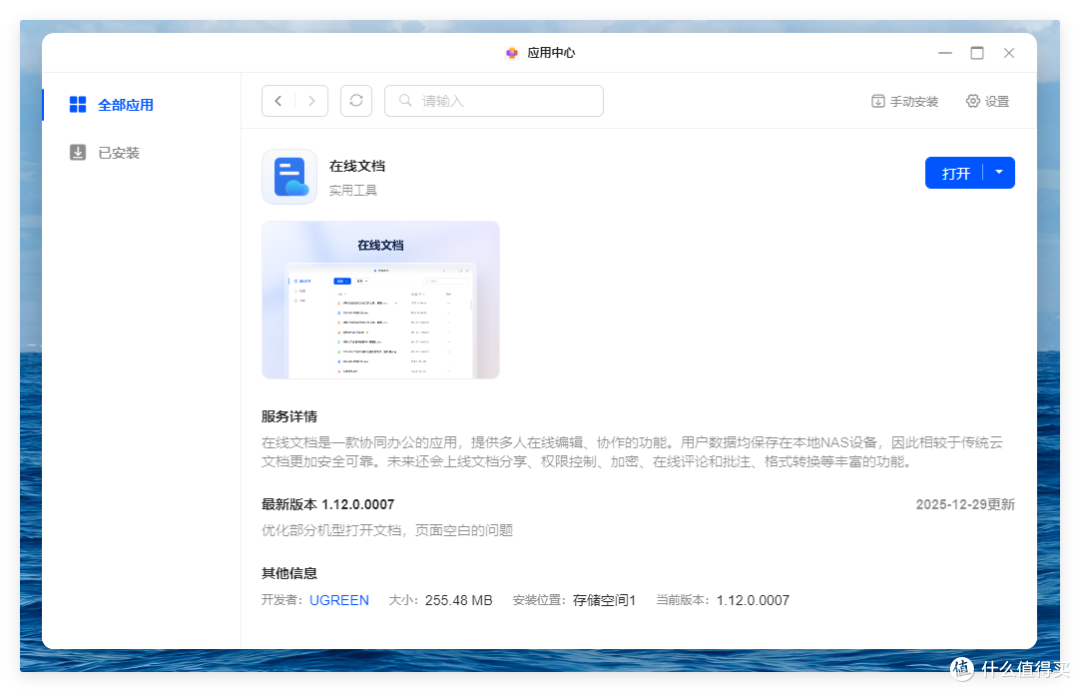Select the 255.48 MB size value
This screenshot has width=1080, height=692.
[x=459, y=600]
